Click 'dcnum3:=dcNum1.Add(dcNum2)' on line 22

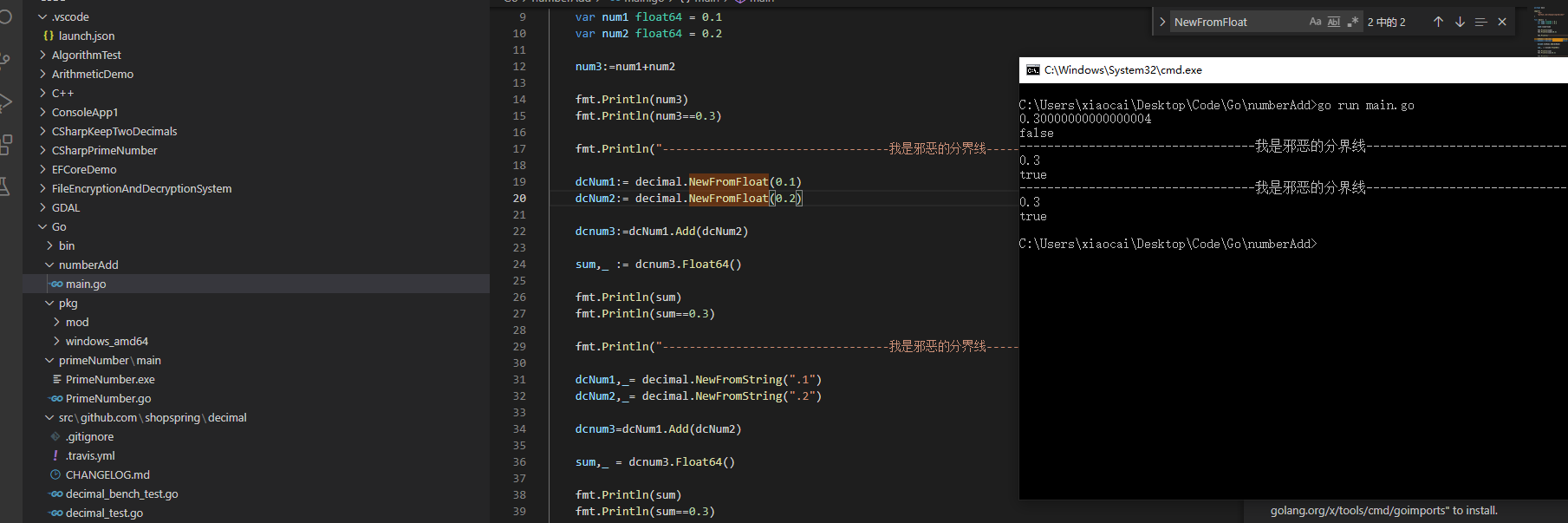coord(661,231)
